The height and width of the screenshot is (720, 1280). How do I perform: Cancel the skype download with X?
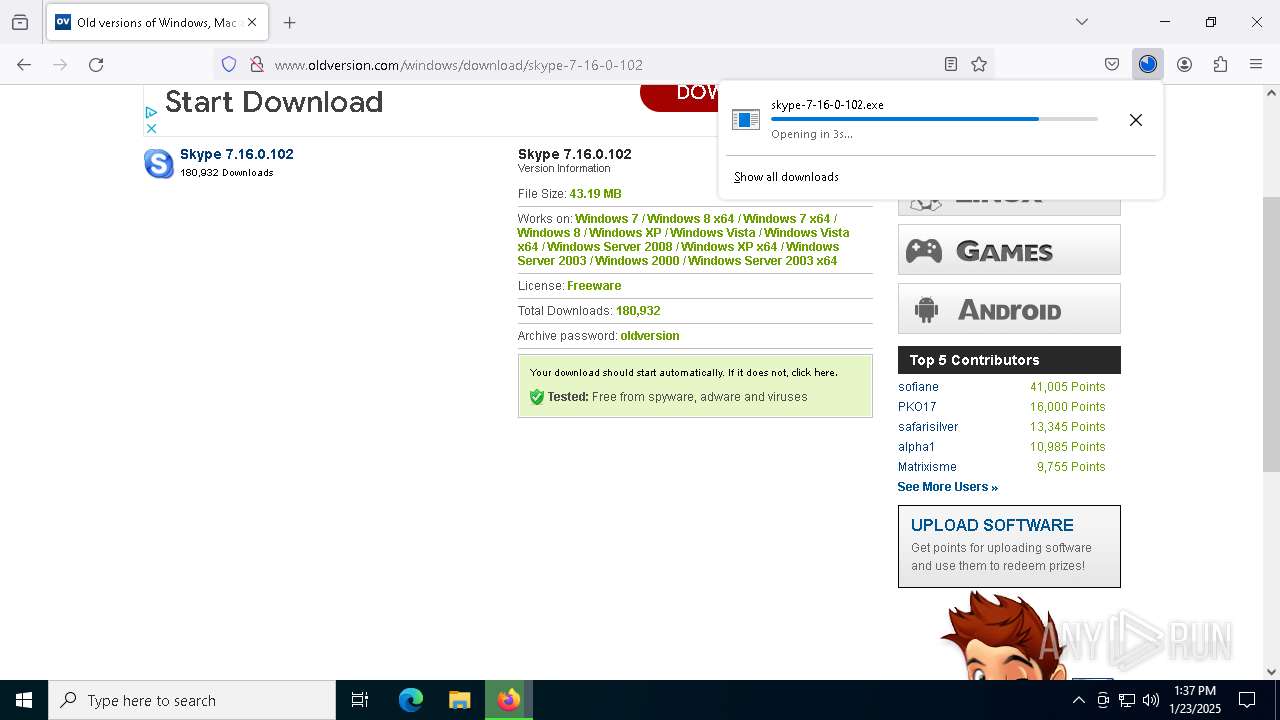[x=1136, y=120]
